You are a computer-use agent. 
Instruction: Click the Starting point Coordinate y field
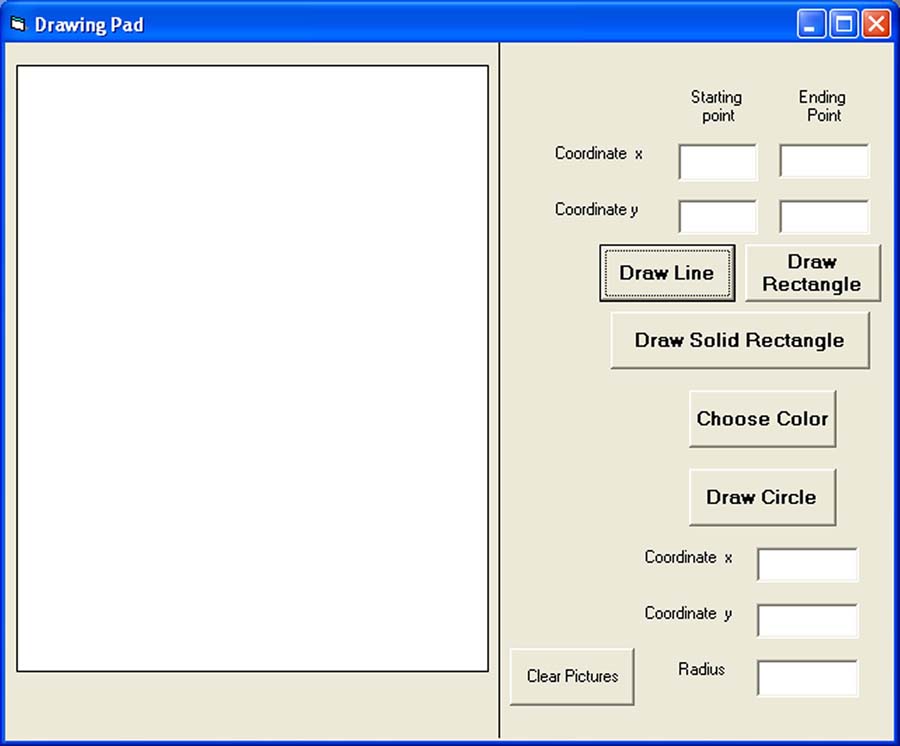[716, 217]
